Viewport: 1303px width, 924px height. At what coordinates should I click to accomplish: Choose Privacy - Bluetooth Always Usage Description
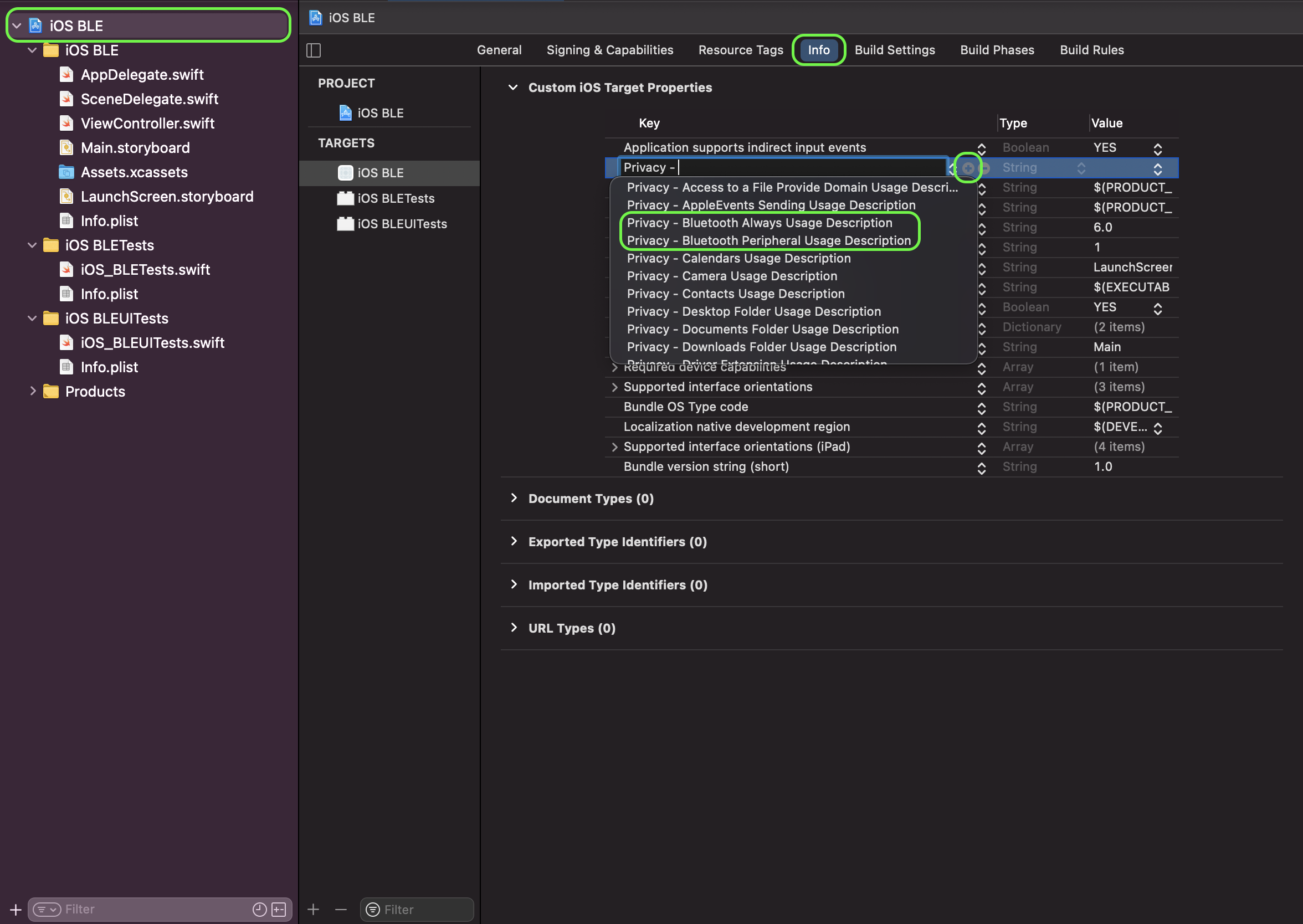[759, 223]
